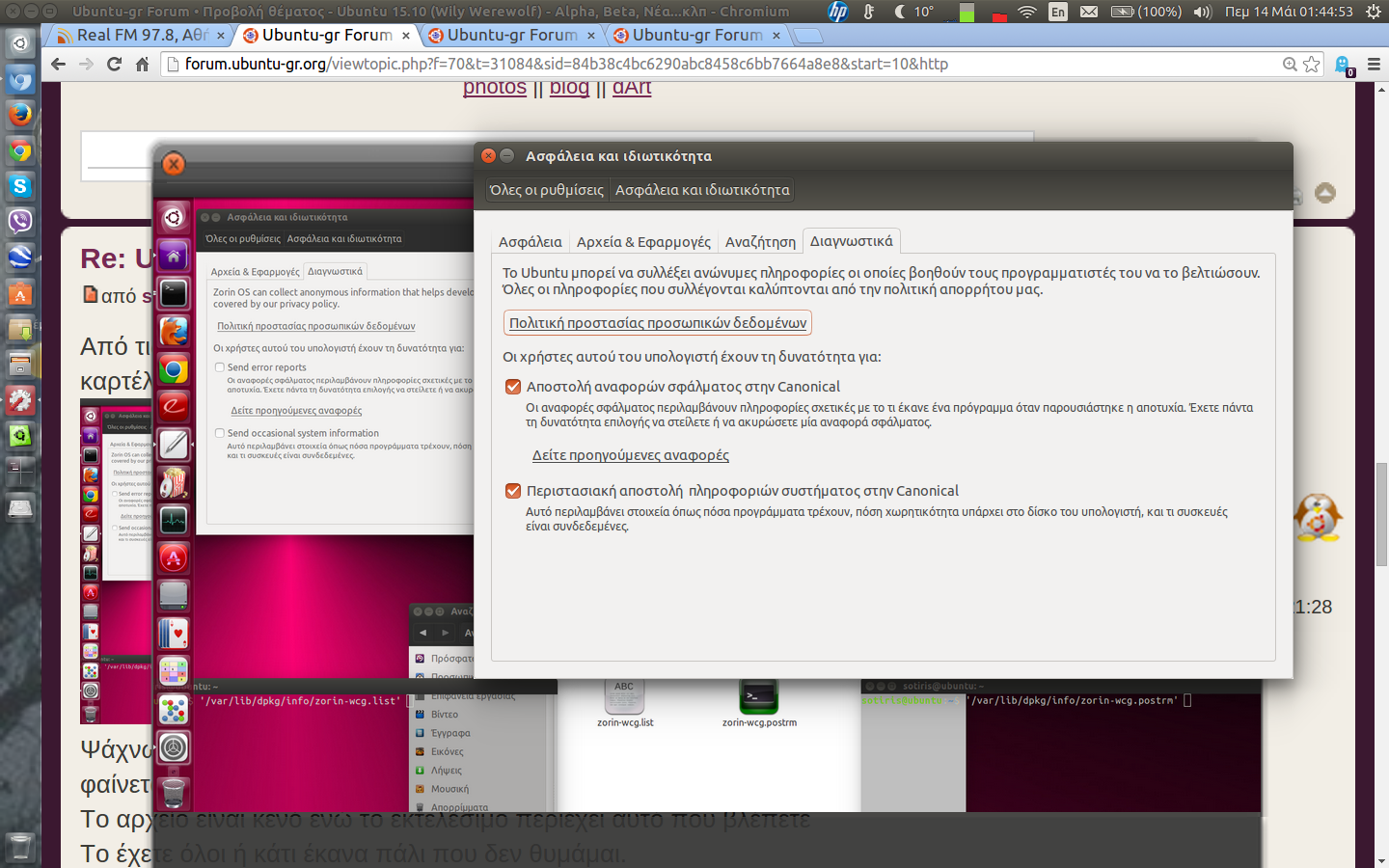The image size is (1389, 868).
Task: Switch to the Αναζήτηση tab
Action: point(760,242)
